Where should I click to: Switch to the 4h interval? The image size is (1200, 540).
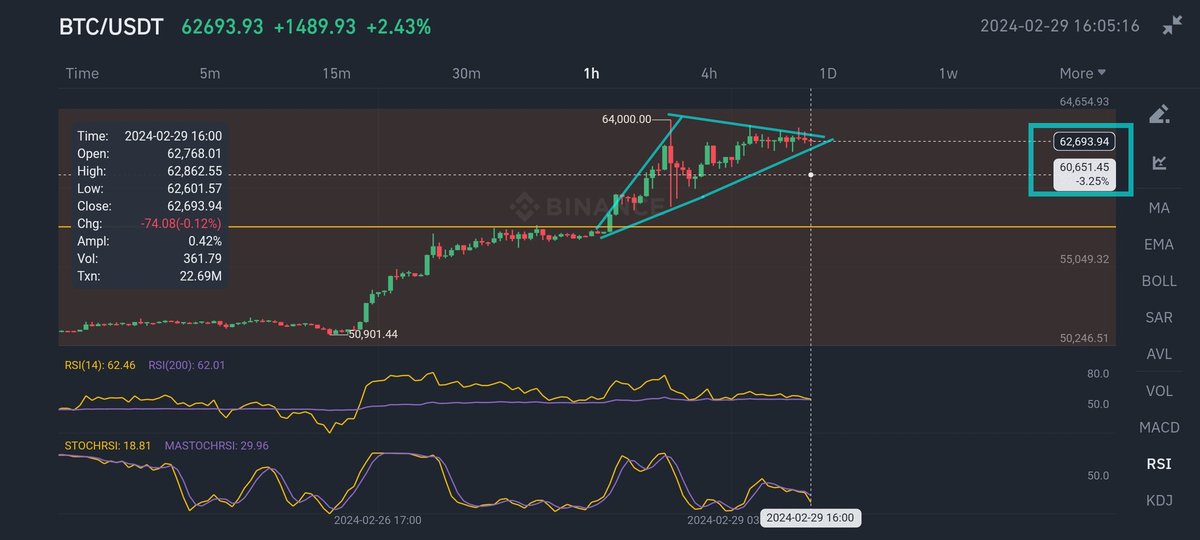(709, 73)
